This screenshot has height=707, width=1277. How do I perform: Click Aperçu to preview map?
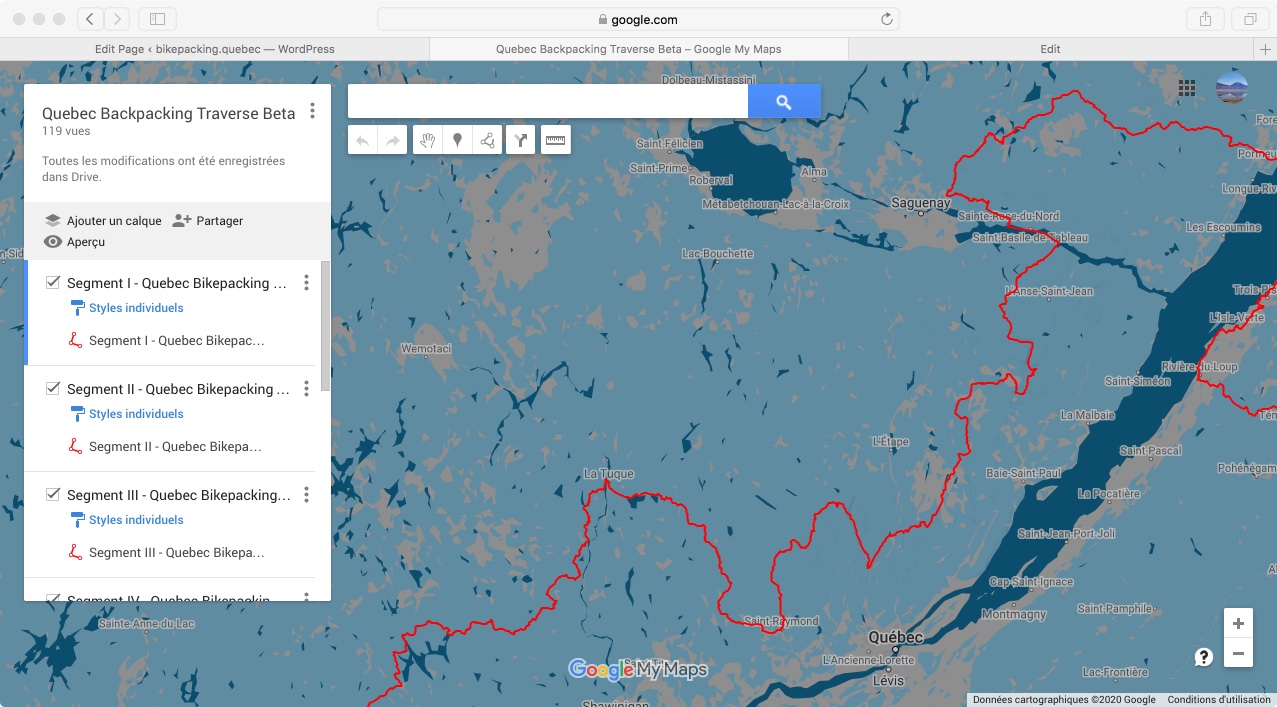click(86, 242)
